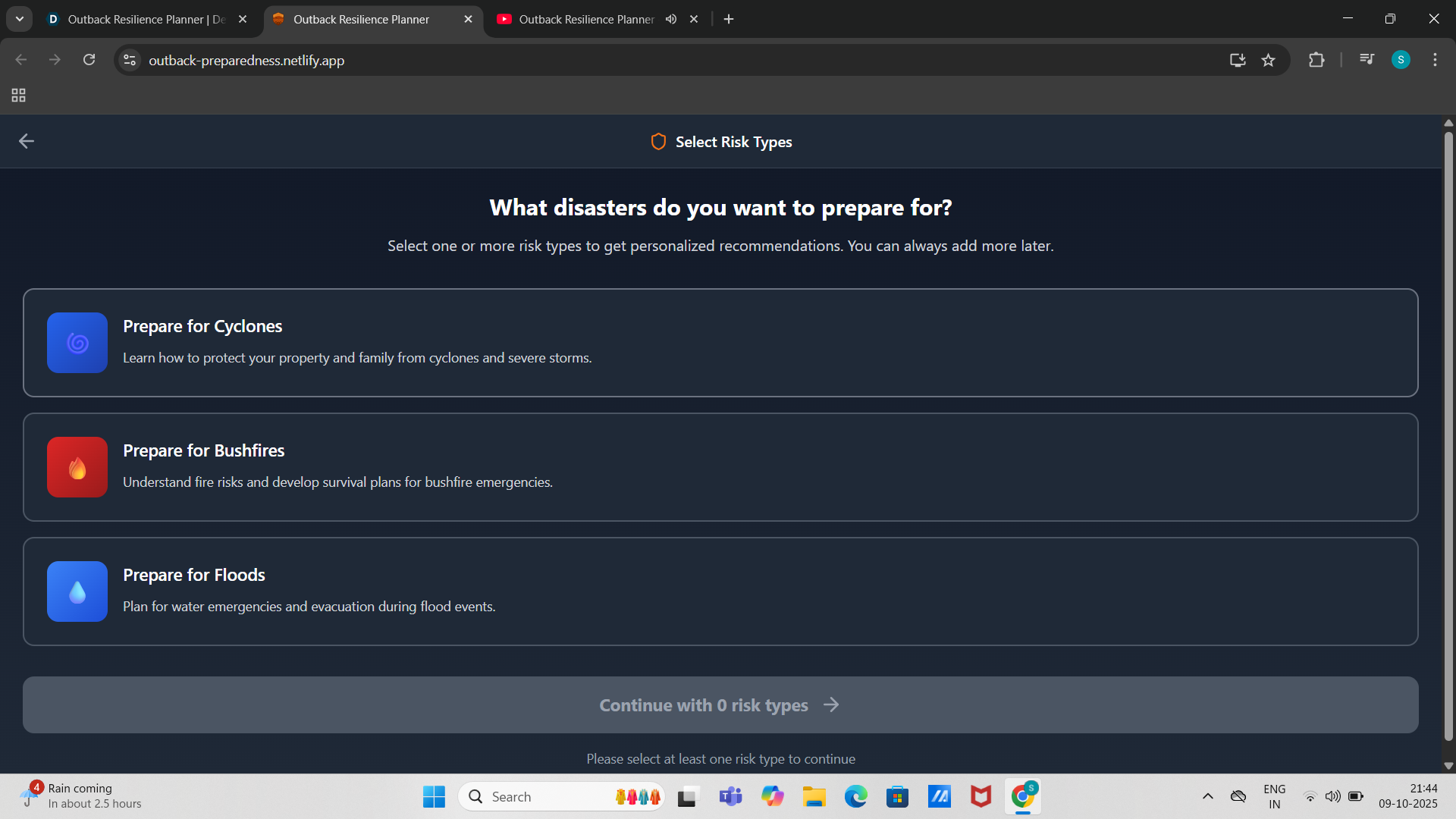Open the browser extensions puzzle icon
The image size is (1456, 819).
coord(1316,60)
